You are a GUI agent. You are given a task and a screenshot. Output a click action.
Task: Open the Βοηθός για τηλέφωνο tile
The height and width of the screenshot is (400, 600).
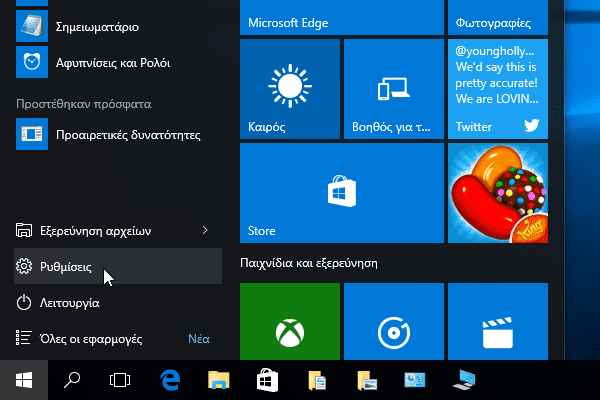[394, 89]
